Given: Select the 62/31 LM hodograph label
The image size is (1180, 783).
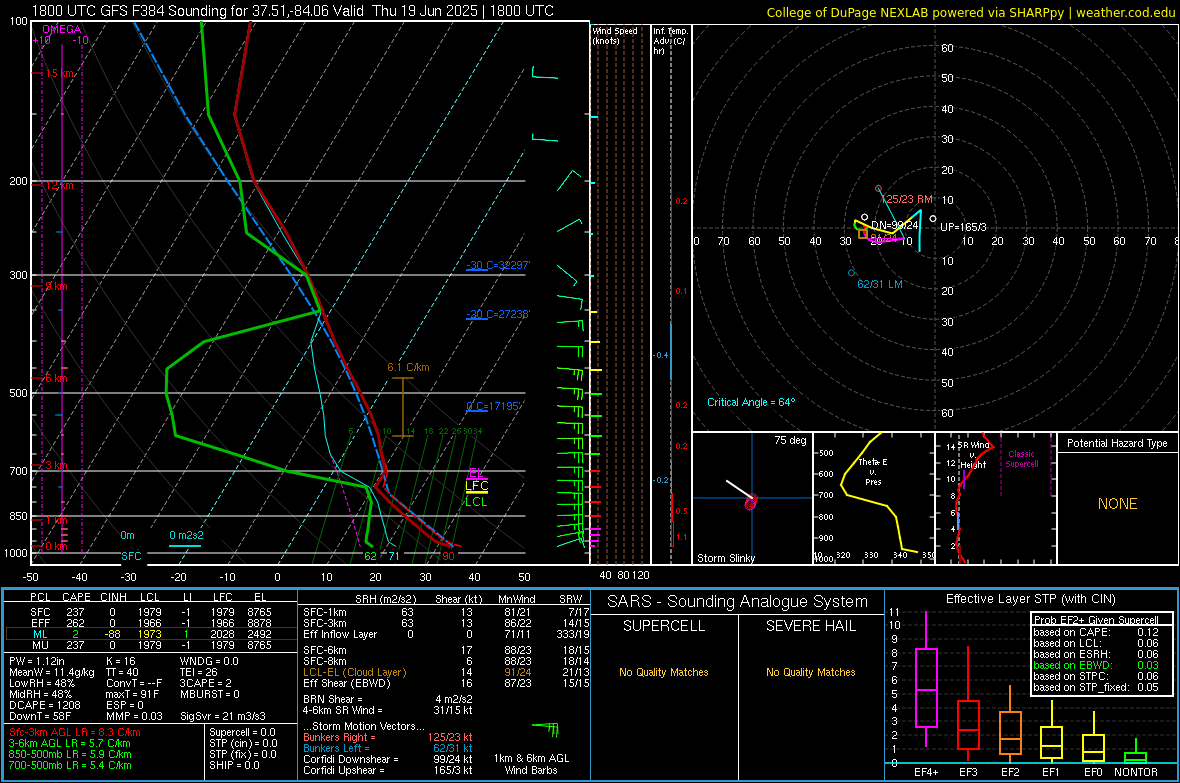Looking at the screenshot, I should pyautogui.click(x=880, y=284).
